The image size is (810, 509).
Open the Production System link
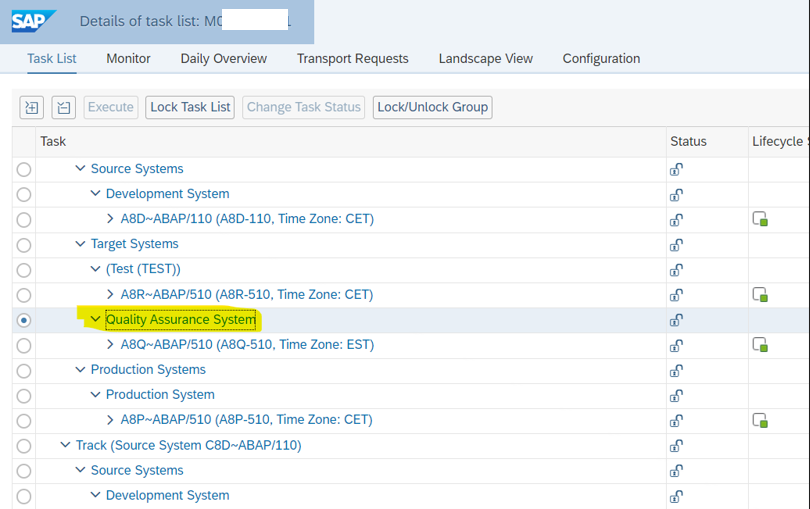(x=160, y=394)
